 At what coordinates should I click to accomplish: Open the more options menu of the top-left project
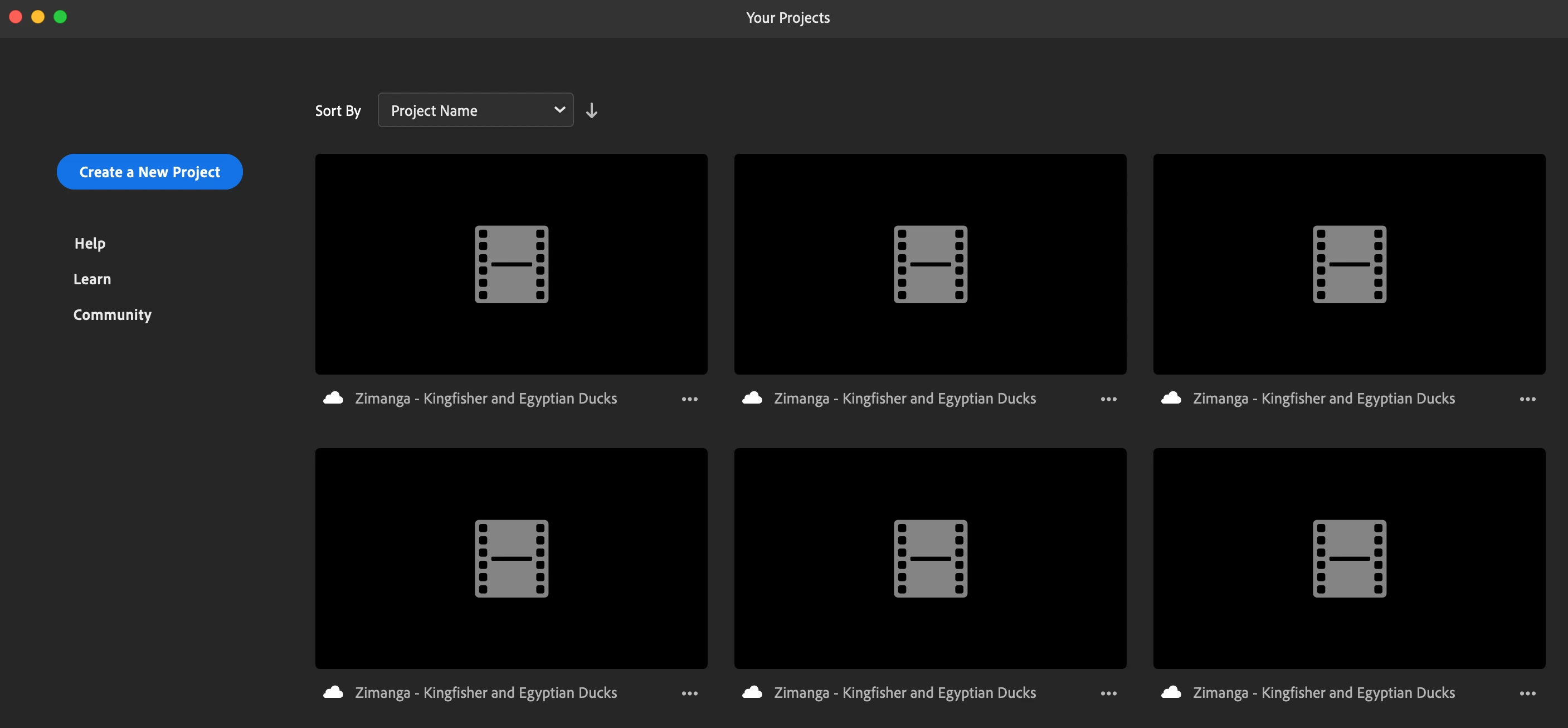pos(689,399)
